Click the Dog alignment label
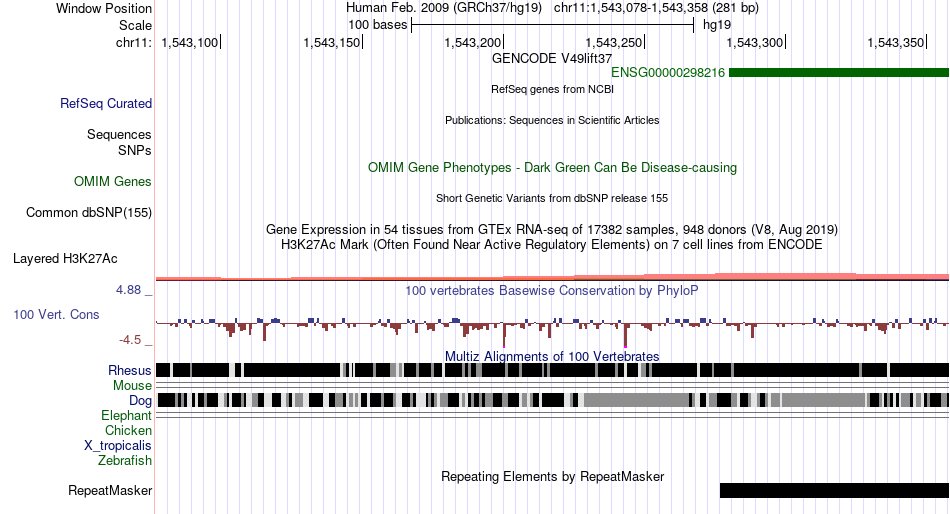The height and width of the screenshot is (514, 950). [140, 401]
